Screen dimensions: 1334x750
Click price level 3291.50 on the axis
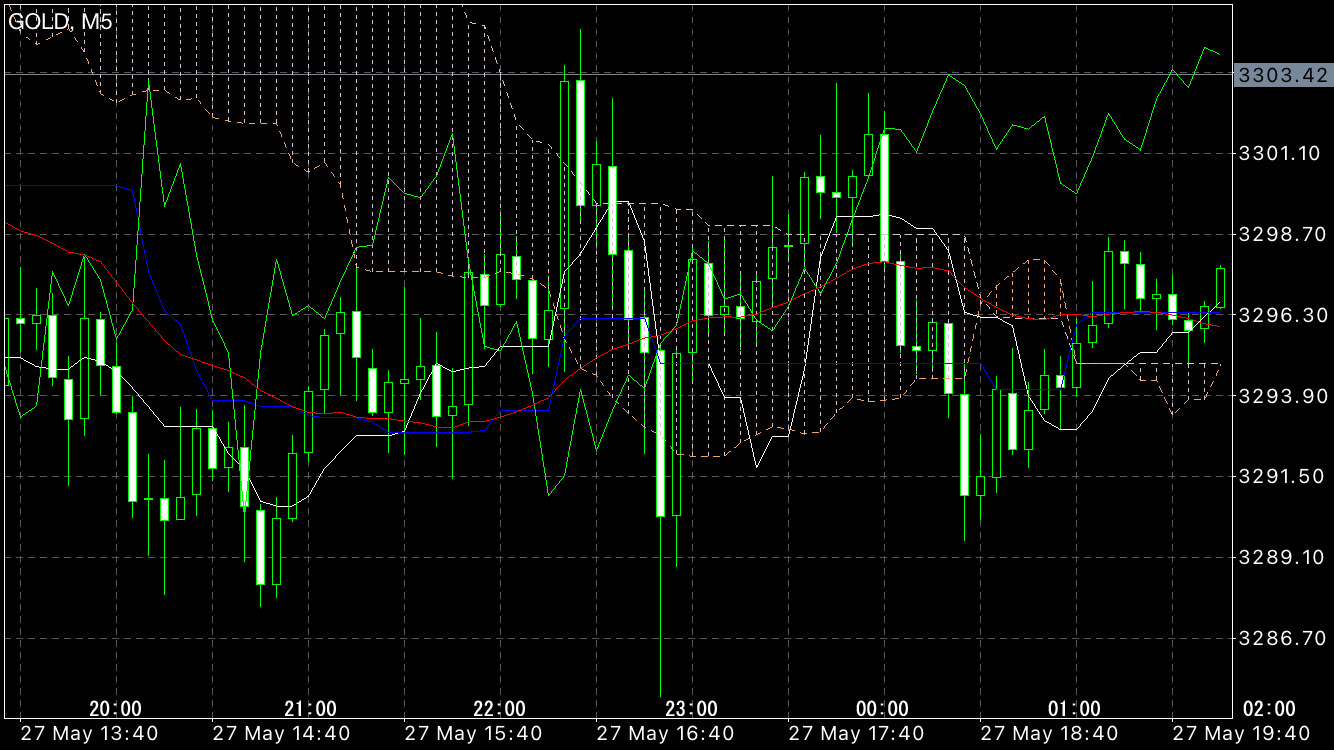1282,476
